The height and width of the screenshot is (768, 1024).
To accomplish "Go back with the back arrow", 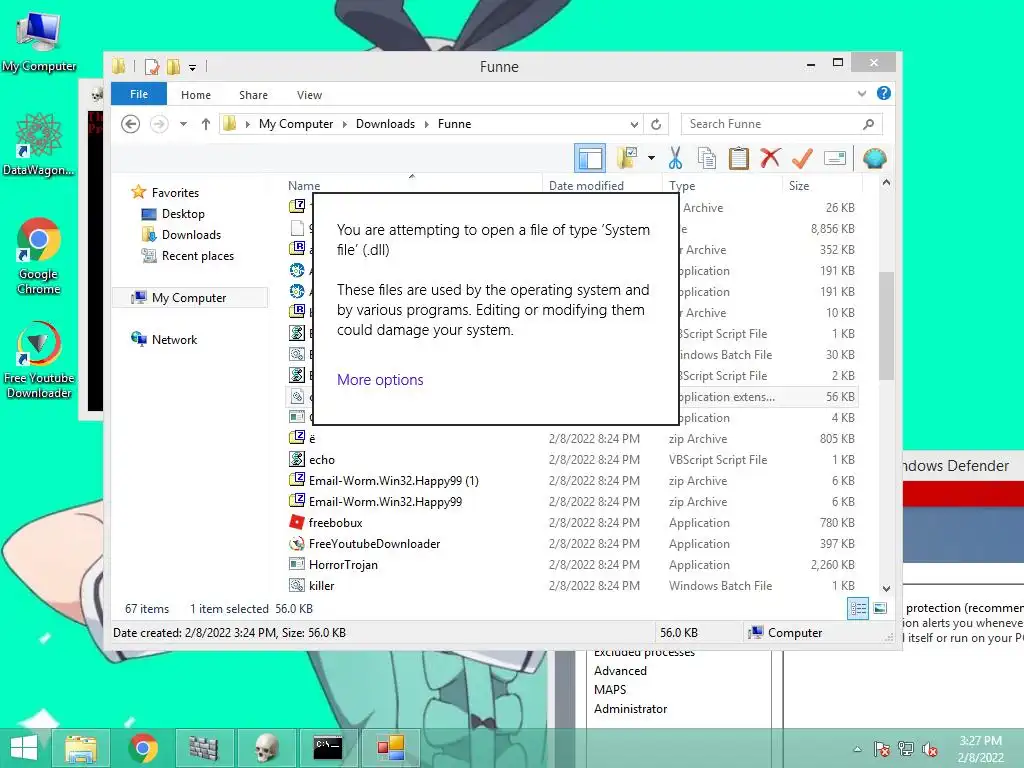I will coord(131,123).
